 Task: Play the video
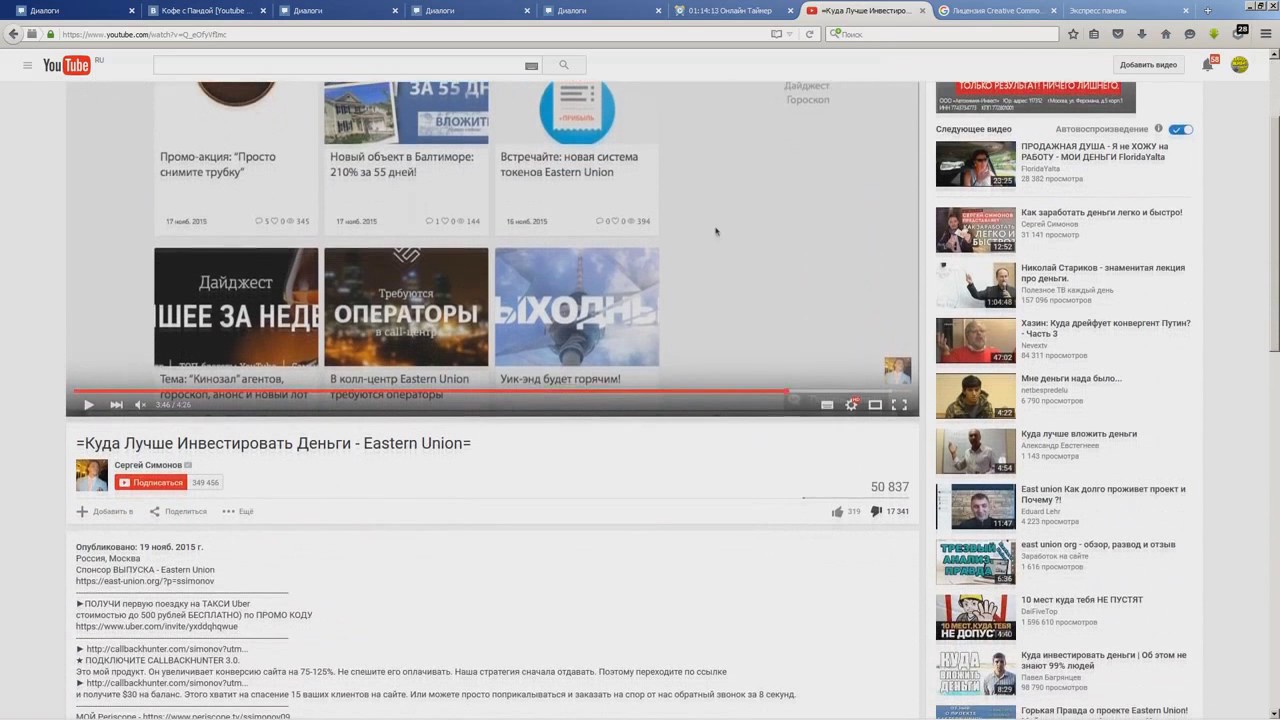(88, 405)
